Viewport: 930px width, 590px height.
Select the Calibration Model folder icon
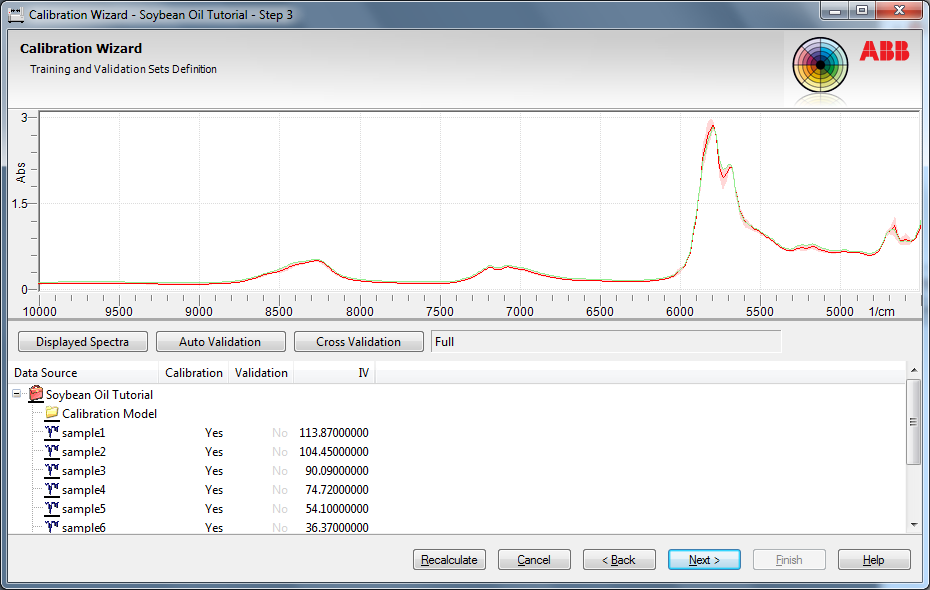[52, 413]
